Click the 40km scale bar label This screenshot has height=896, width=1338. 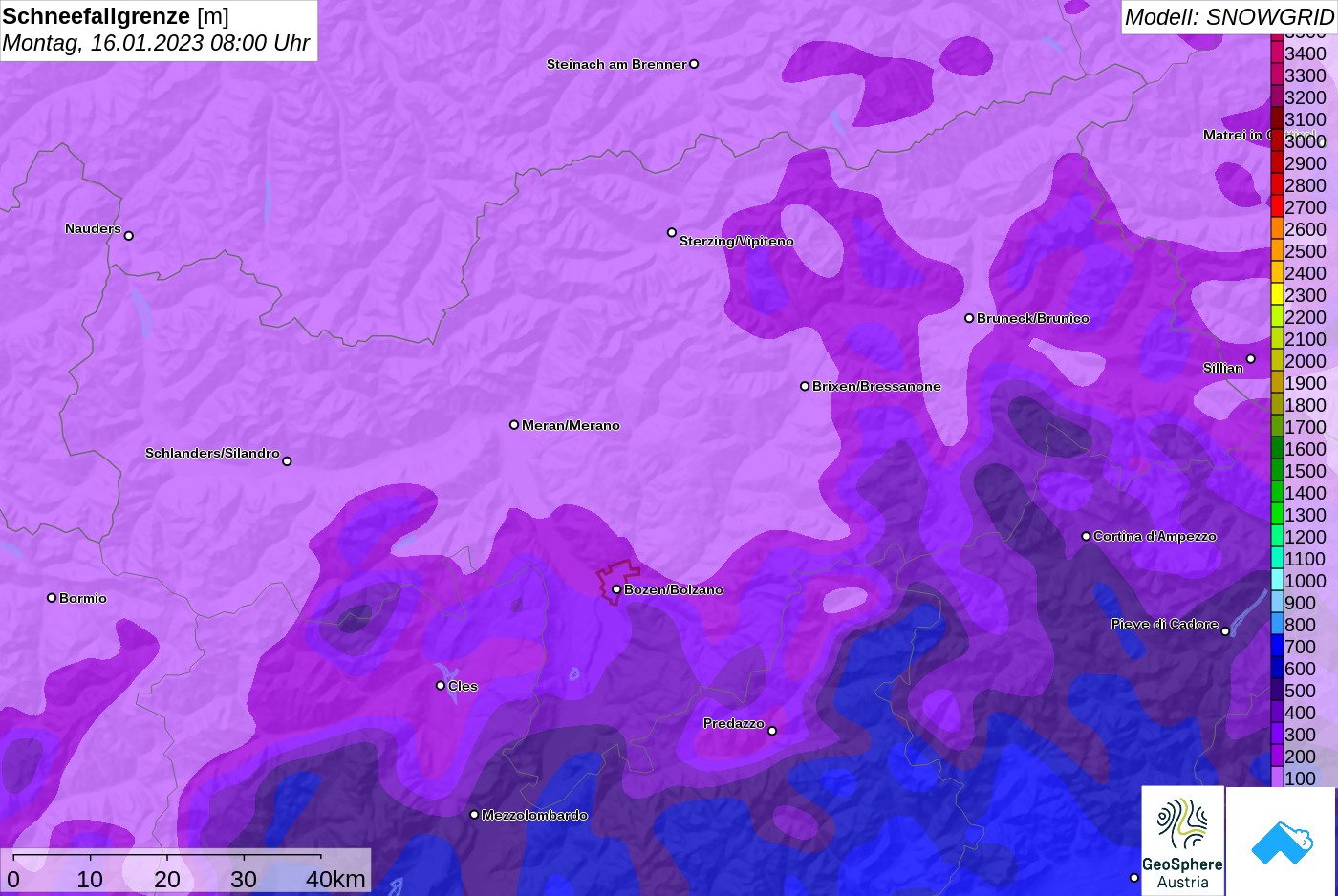[x=335, y=879]
